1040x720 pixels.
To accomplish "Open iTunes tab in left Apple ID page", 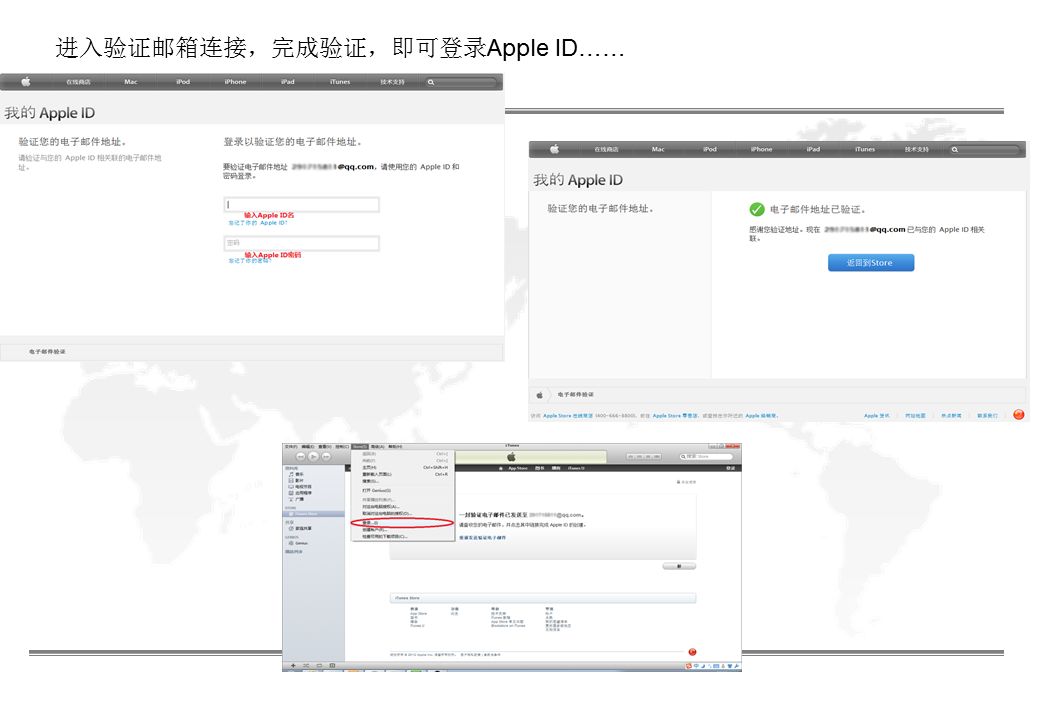I will (x=340, y=82).
